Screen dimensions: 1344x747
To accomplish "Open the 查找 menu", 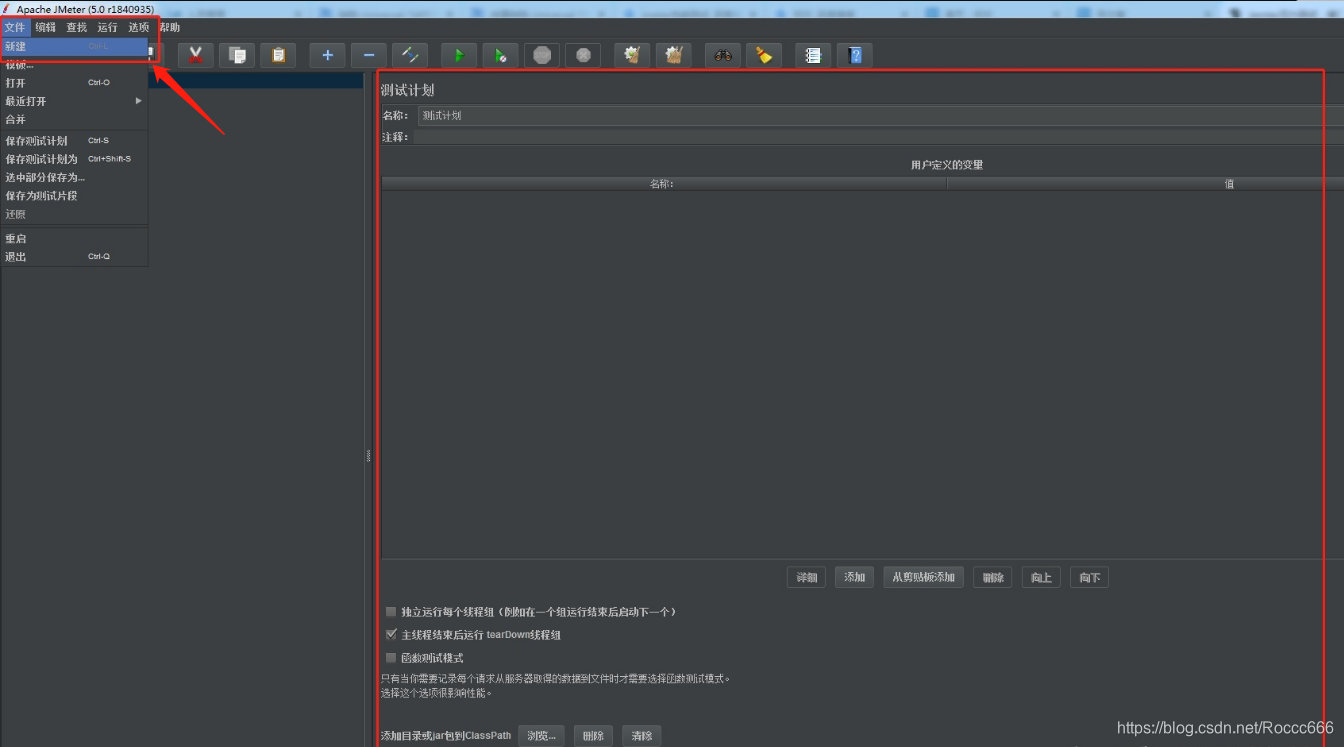I will pyautogui.click(x=76, y=27).
